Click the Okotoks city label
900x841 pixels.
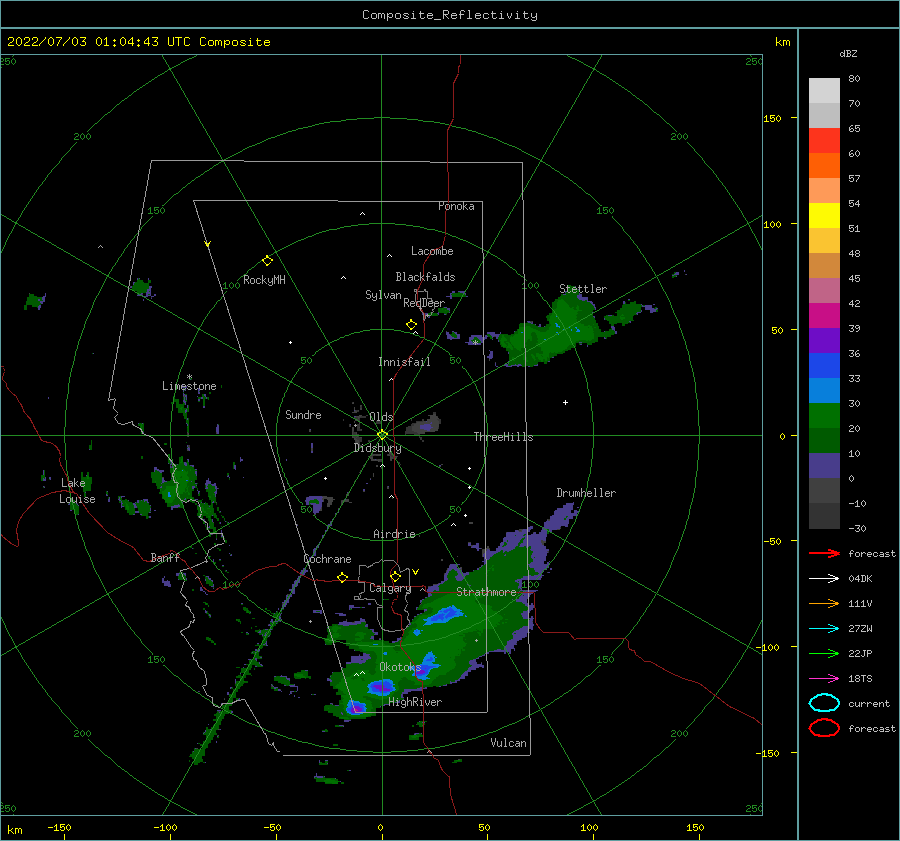click(400, 666)
